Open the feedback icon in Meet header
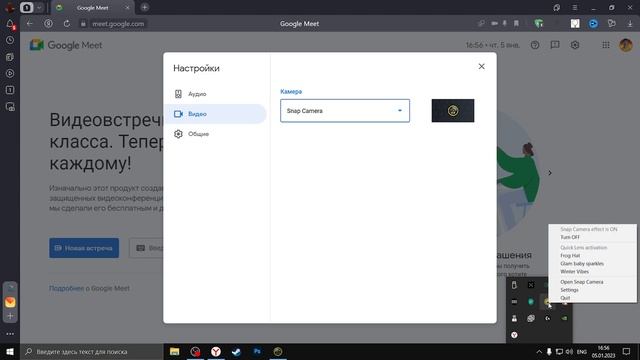 (x=555, y=45)
